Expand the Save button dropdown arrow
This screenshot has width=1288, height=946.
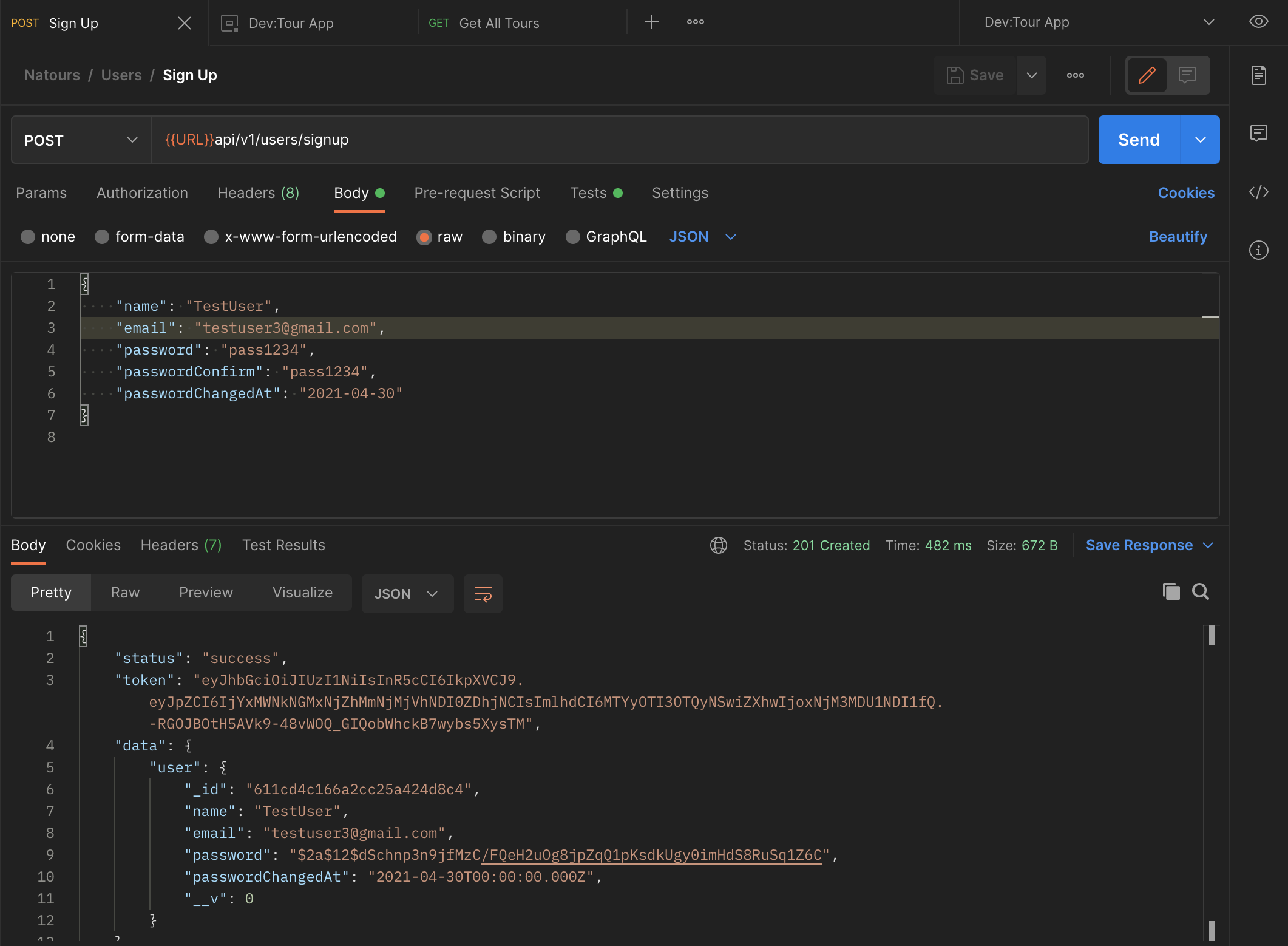tap(1031, 74)
